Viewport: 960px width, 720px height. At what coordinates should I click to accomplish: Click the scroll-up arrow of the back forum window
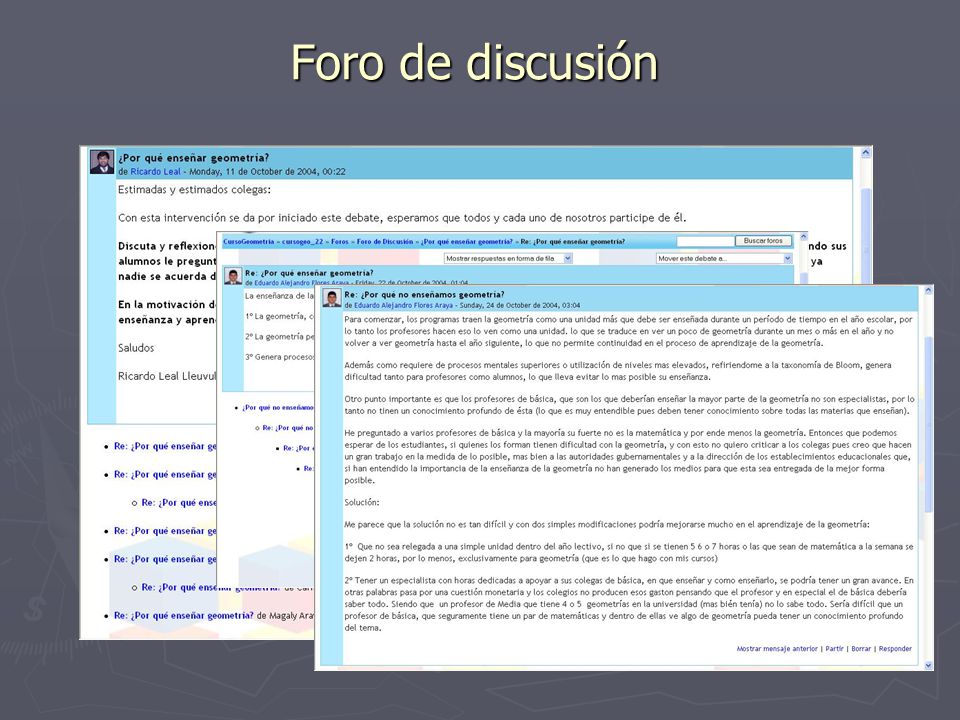pyautogui.click(x=866, y=153)
